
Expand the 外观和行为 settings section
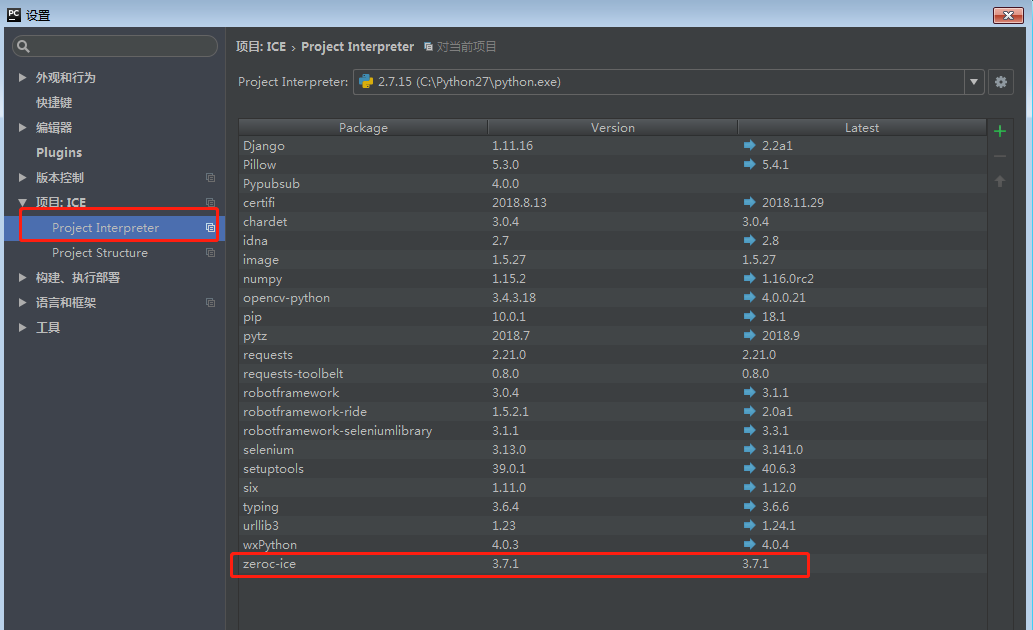tap(22, 78)
